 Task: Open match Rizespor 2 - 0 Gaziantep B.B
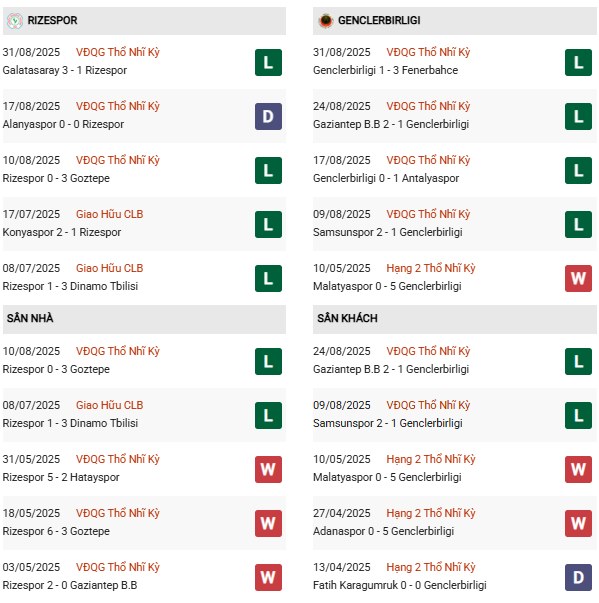pyautogui.click(x=70, y=585)
